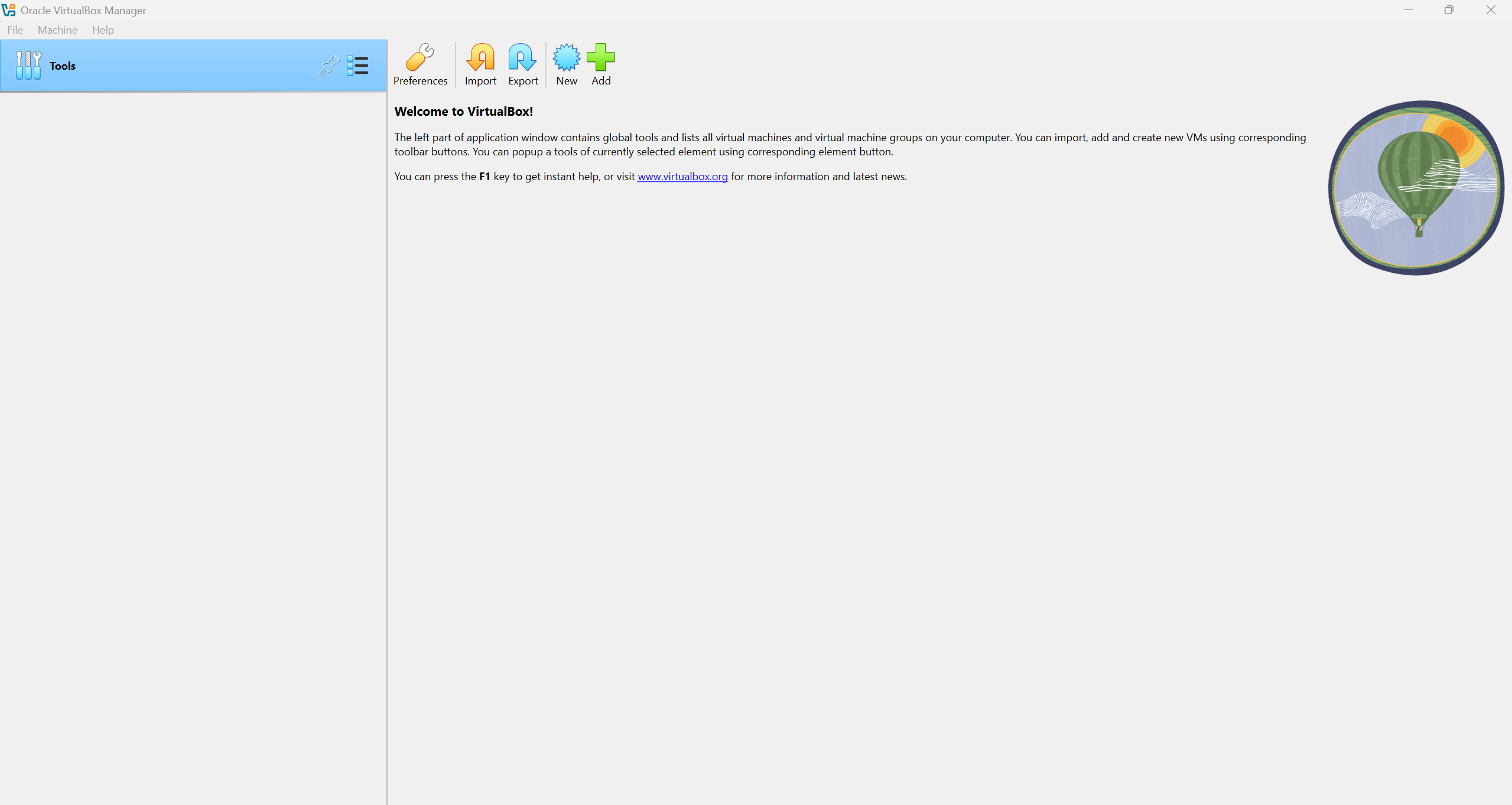
Task: Open the File menu
Action: 15,30
